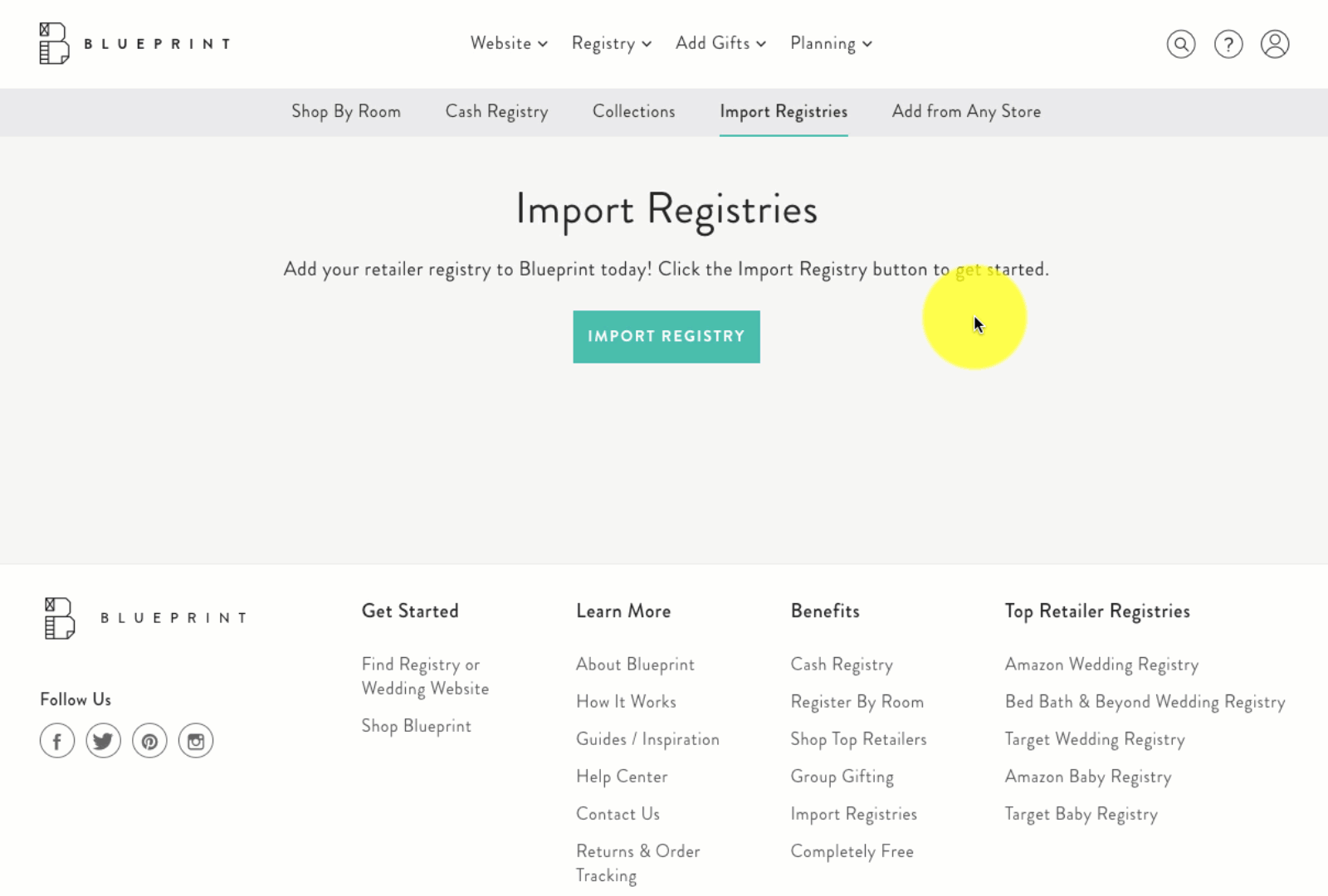The height and width of the screenshot is (896, 1328).
Task: Click the Follow Us label
Action: point(76,699)
